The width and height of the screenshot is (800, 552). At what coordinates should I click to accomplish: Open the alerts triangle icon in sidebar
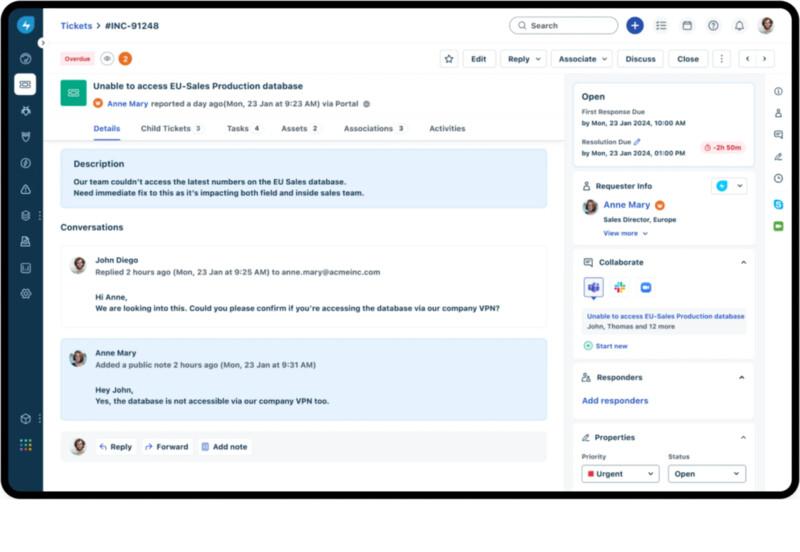pos(26,189)
